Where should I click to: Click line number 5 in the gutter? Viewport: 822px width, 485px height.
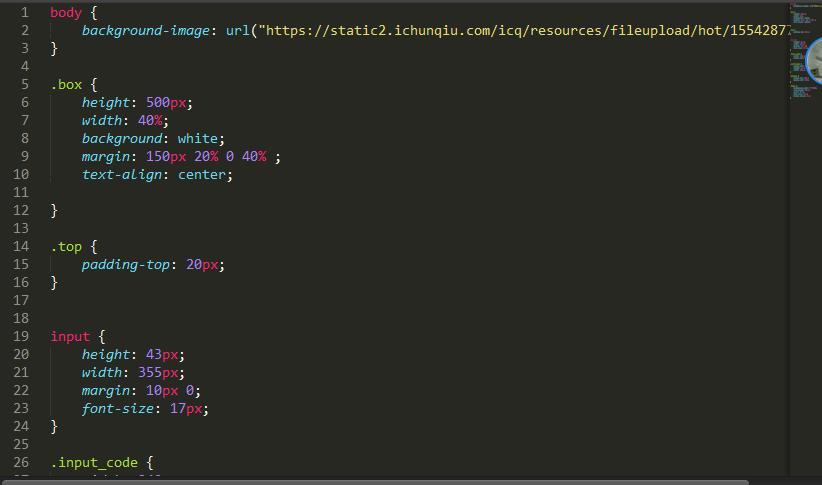[x=24, y=85]
